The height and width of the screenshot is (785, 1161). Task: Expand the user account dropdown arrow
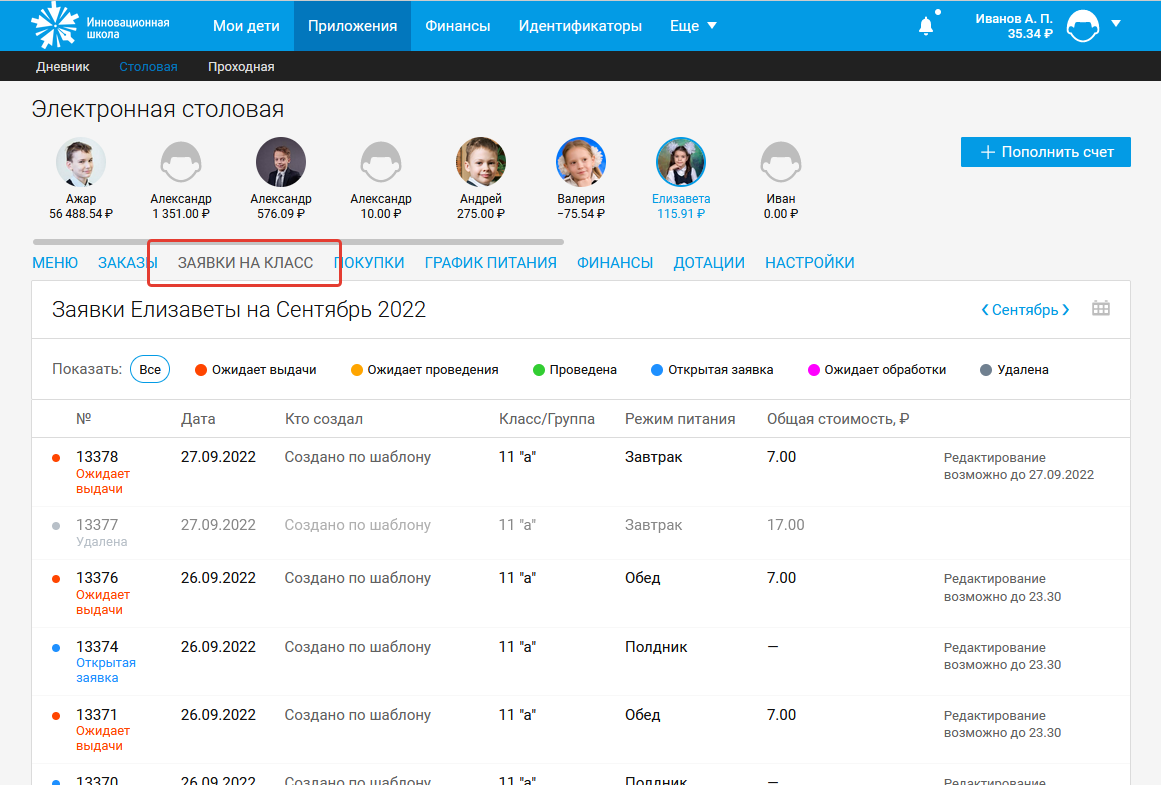coord(1116,24)
